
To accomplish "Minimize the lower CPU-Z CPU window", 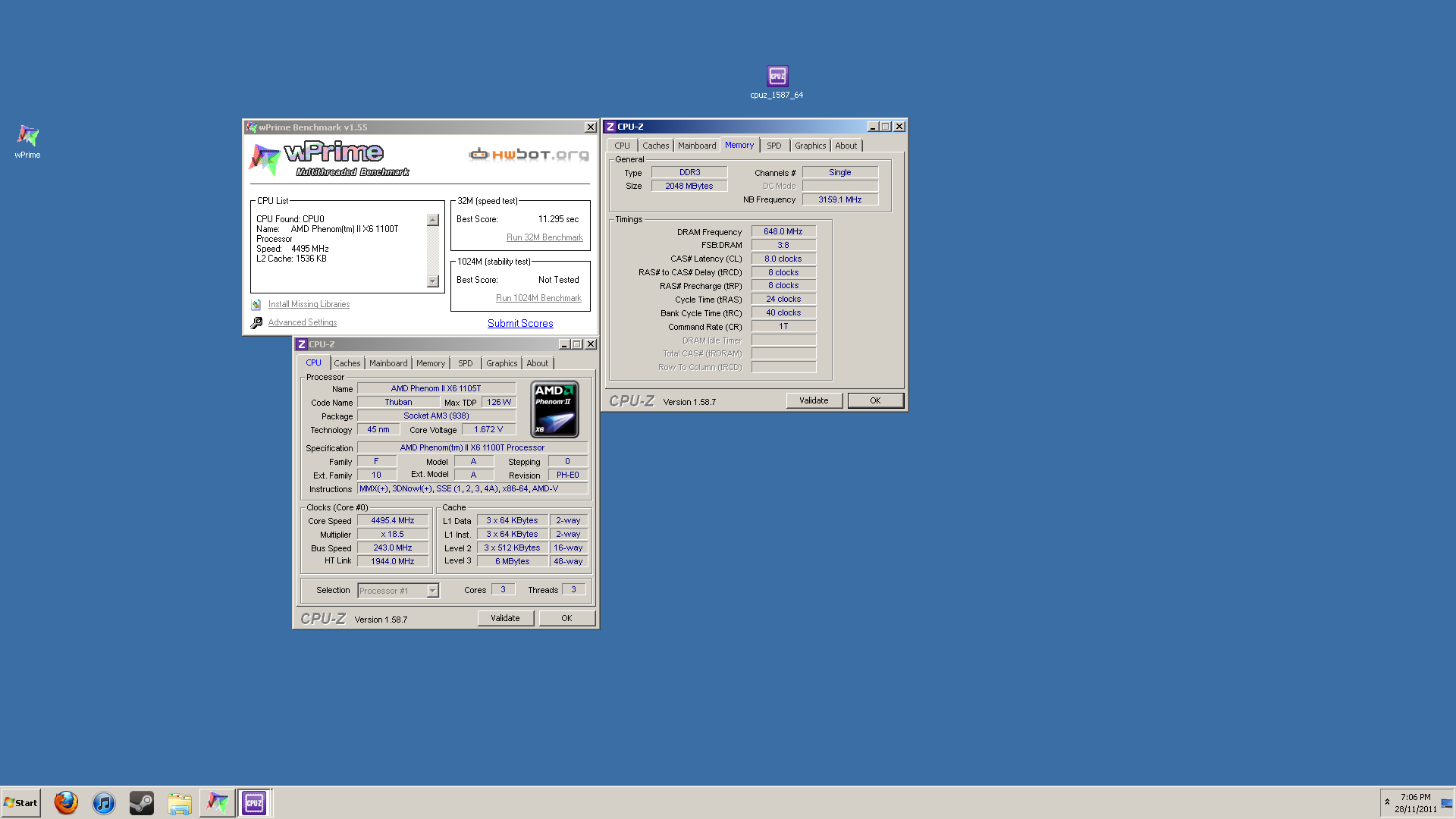I will (x=564, y=344).
